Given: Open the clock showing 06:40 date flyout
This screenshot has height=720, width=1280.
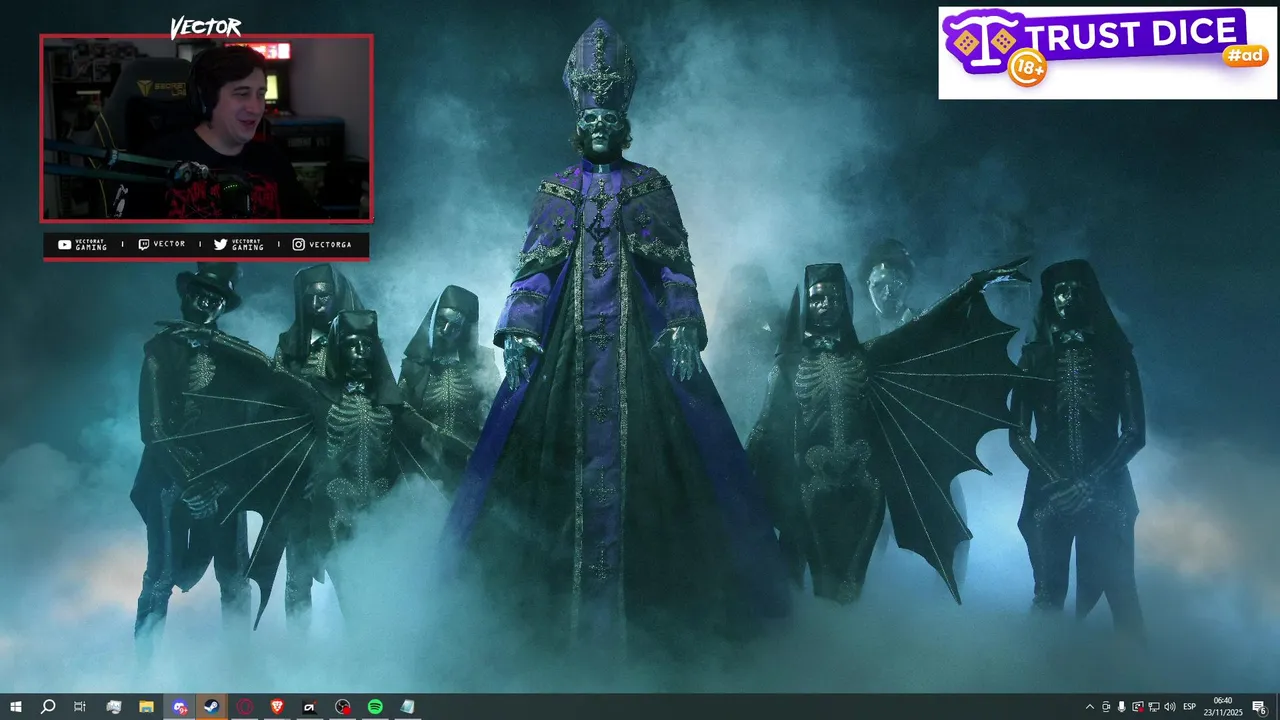Looking at the screenshot, I should [x=1223, y=707].
